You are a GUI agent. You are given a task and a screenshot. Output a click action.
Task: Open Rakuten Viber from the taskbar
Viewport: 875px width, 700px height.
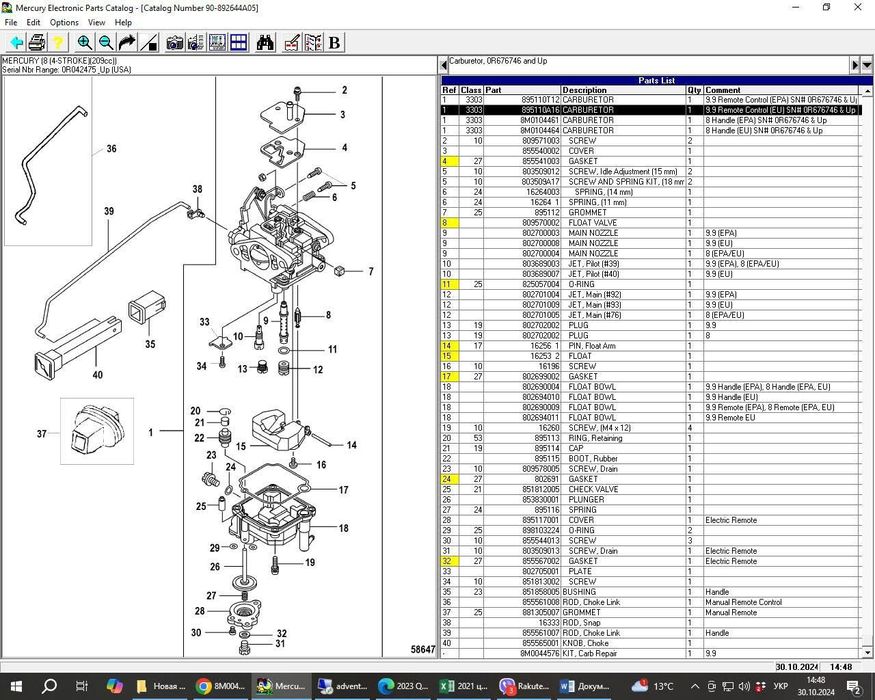[x=525, y=686]
